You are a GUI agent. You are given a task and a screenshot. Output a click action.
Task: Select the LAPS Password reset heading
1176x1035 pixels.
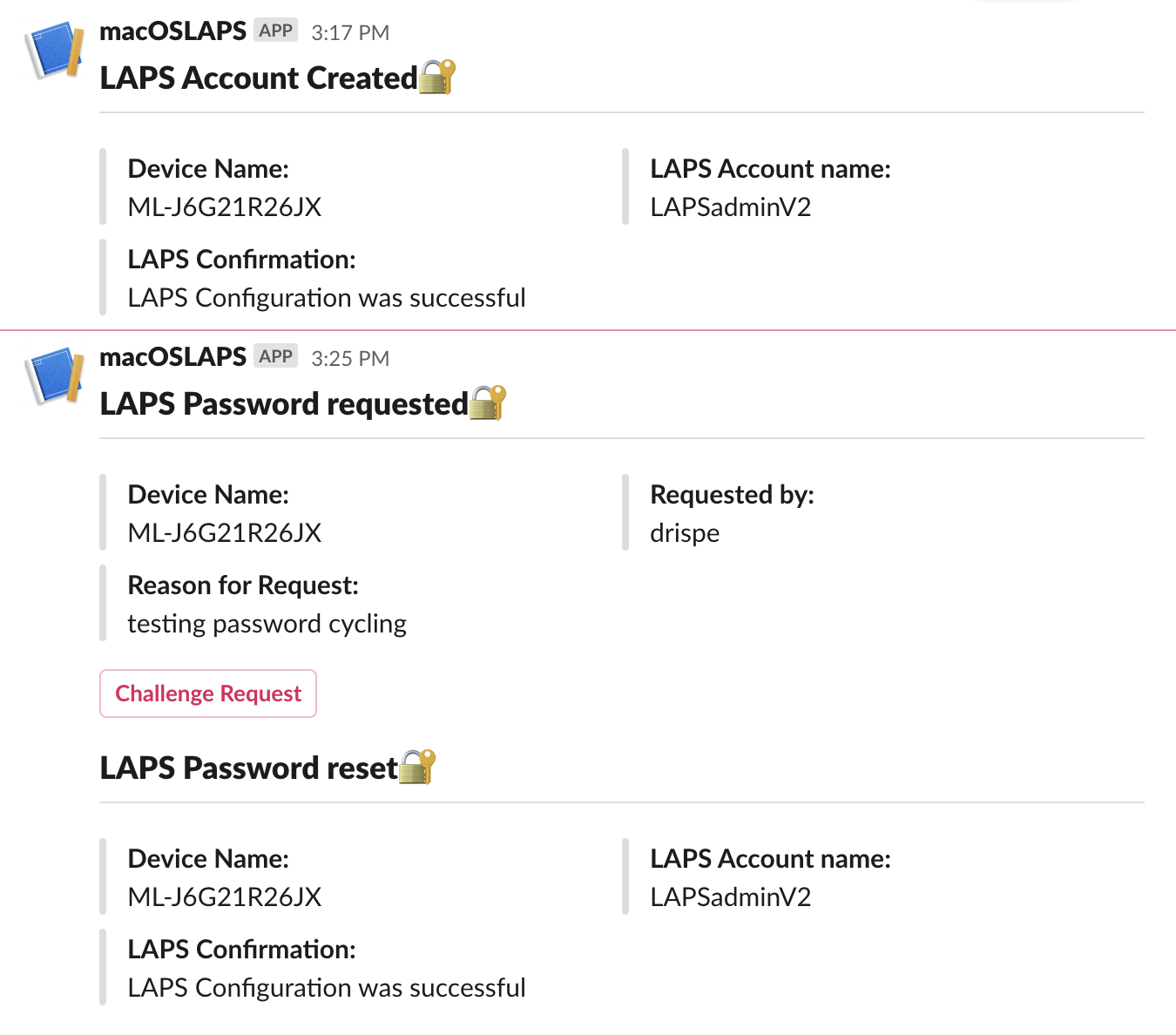pos(249,768)
